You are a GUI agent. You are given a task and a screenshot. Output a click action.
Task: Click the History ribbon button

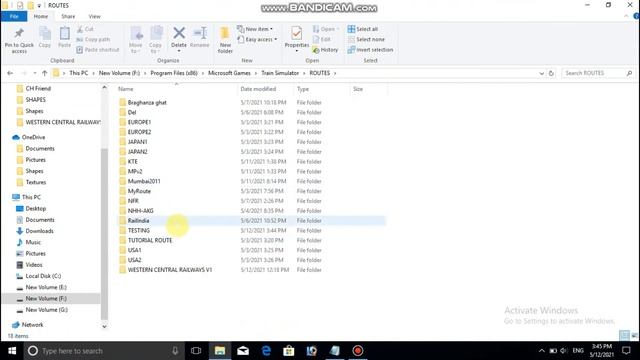(x=325, y=49)
